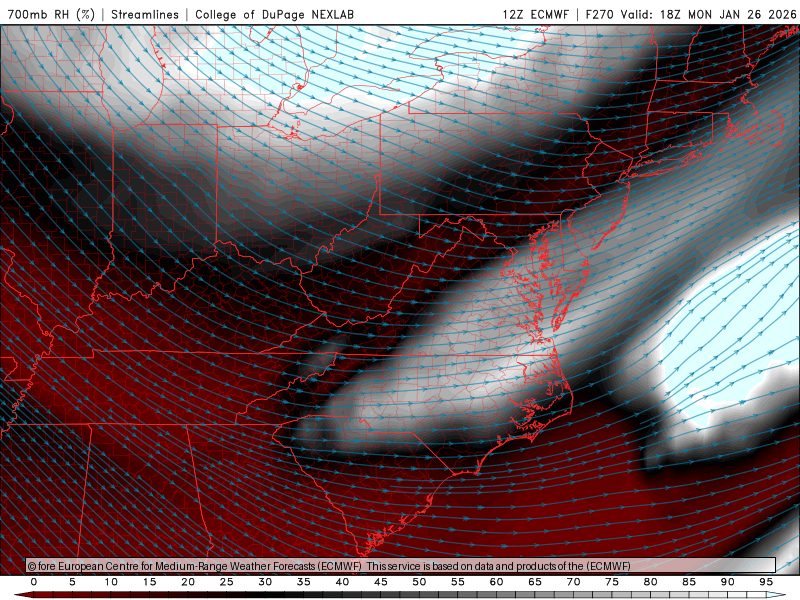Click the "700mb RH (%)" title text
The height and width of the screenshot is (600, 800).
51,14
